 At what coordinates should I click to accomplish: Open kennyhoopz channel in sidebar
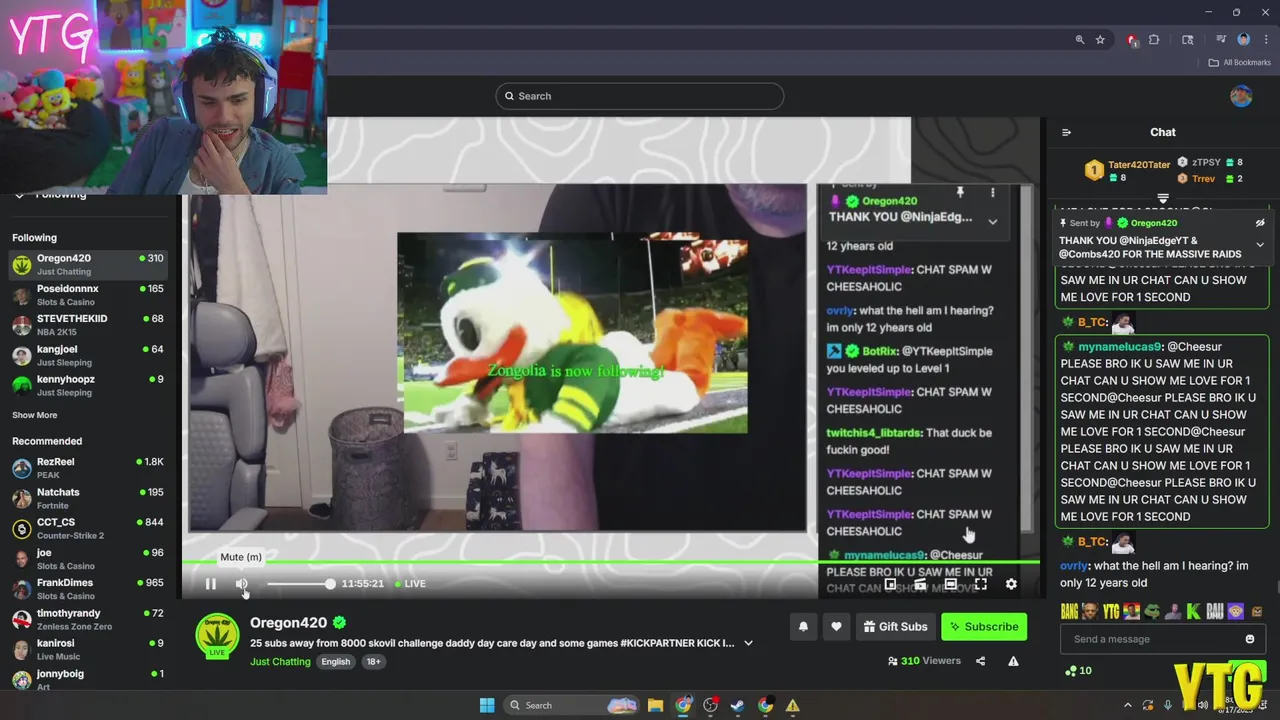tap(87, 386)
